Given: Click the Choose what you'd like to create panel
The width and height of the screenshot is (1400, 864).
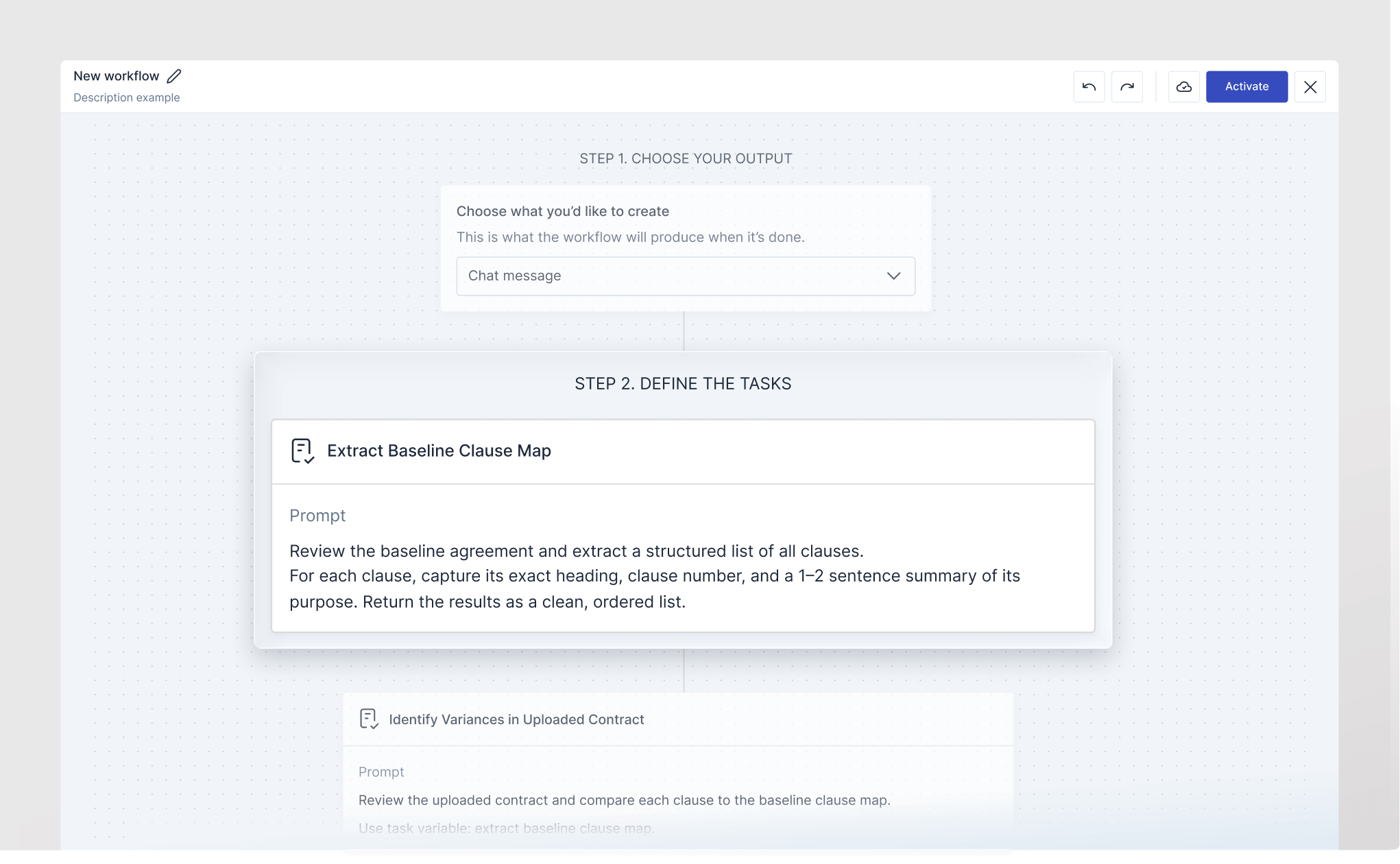Looking at the screenshot, I should coord(686,247).
